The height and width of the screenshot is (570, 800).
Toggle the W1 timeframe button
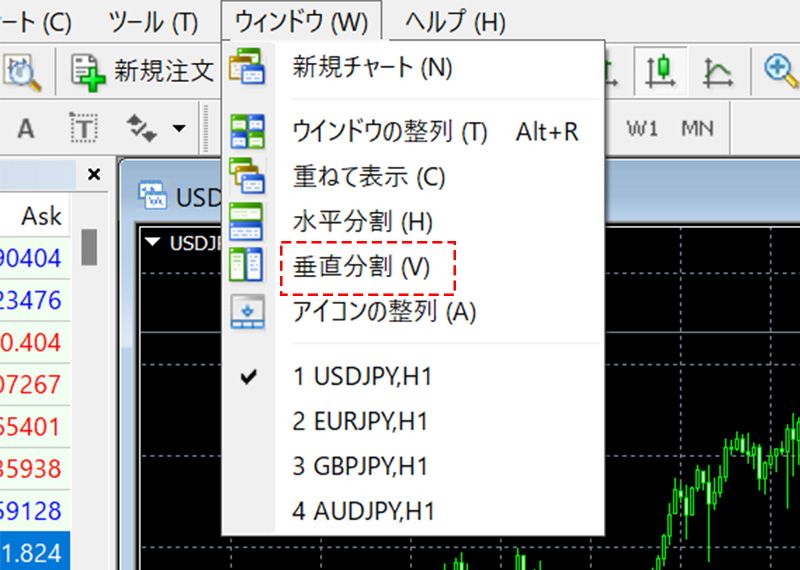(x=642, y=128)
